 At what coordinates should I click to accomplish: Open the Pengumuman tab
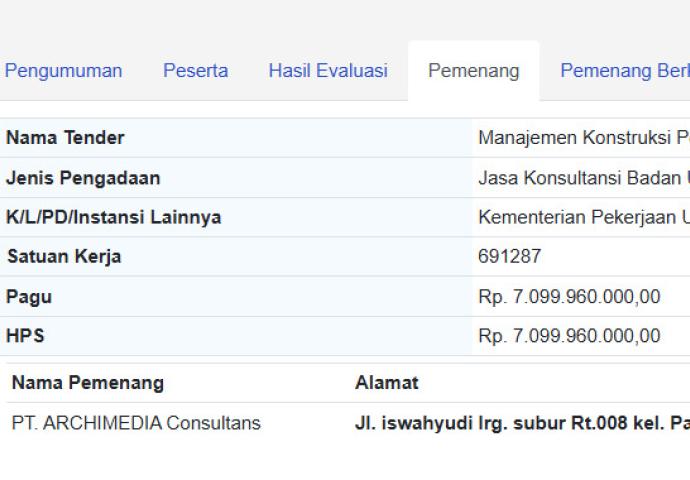63,71
